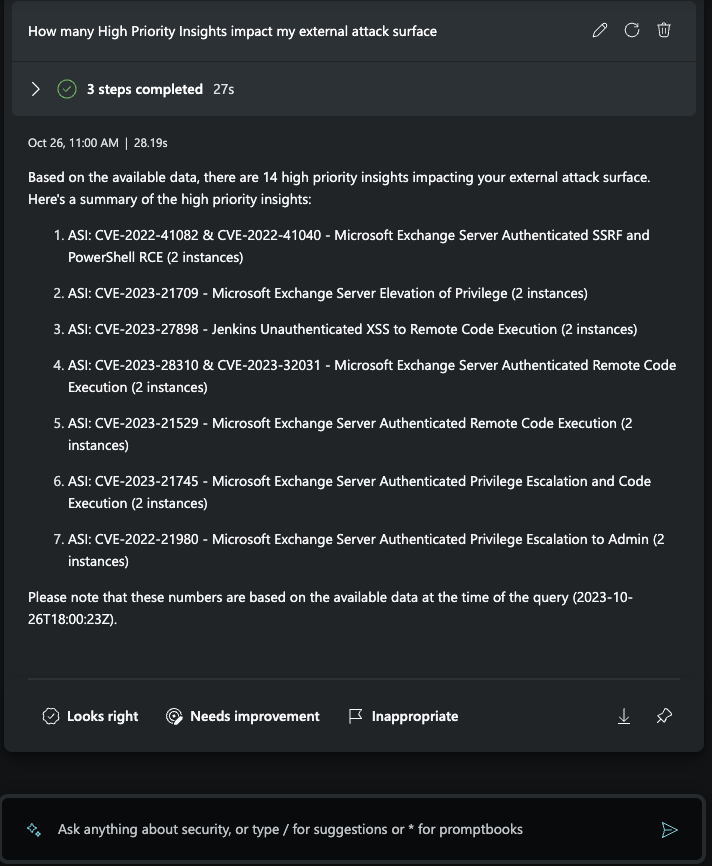Click the '3 steps completed' label
The width and height of the screenshot is (712, 866).
[145, 89]
